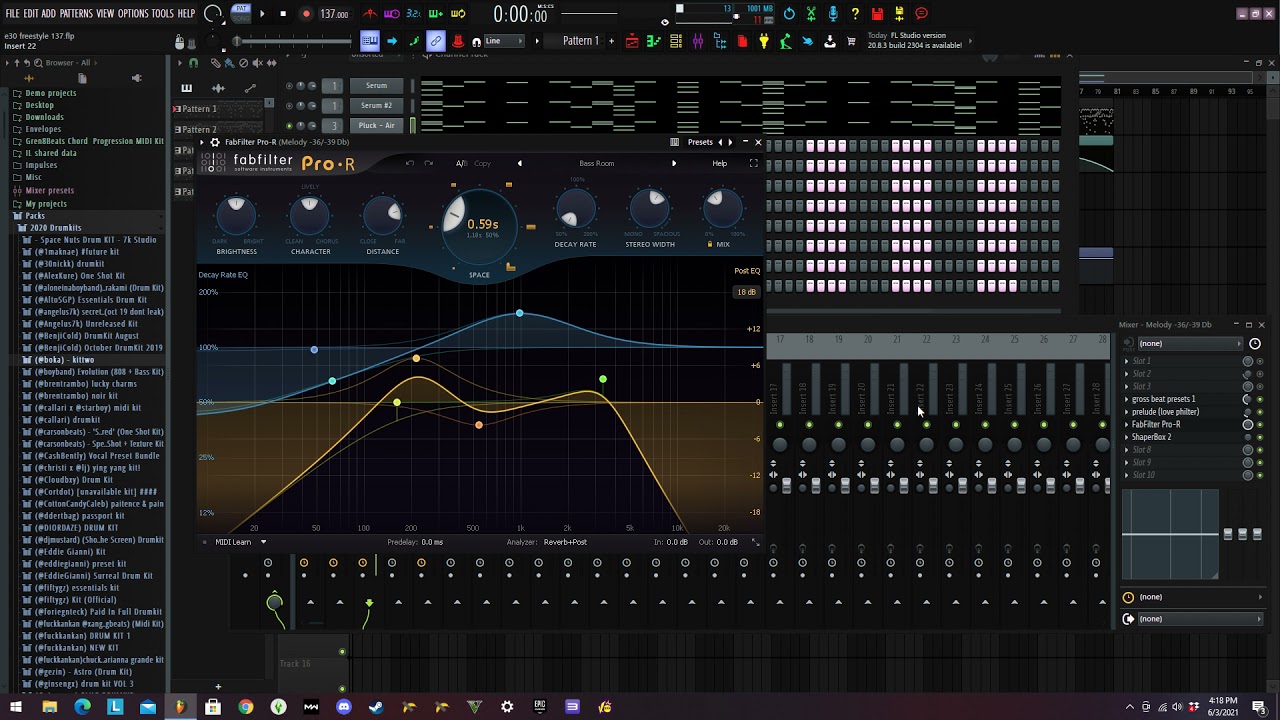Click the 137.000 tempo field
The width and height of the screenshot is (1280, 720).
point(334,14)
